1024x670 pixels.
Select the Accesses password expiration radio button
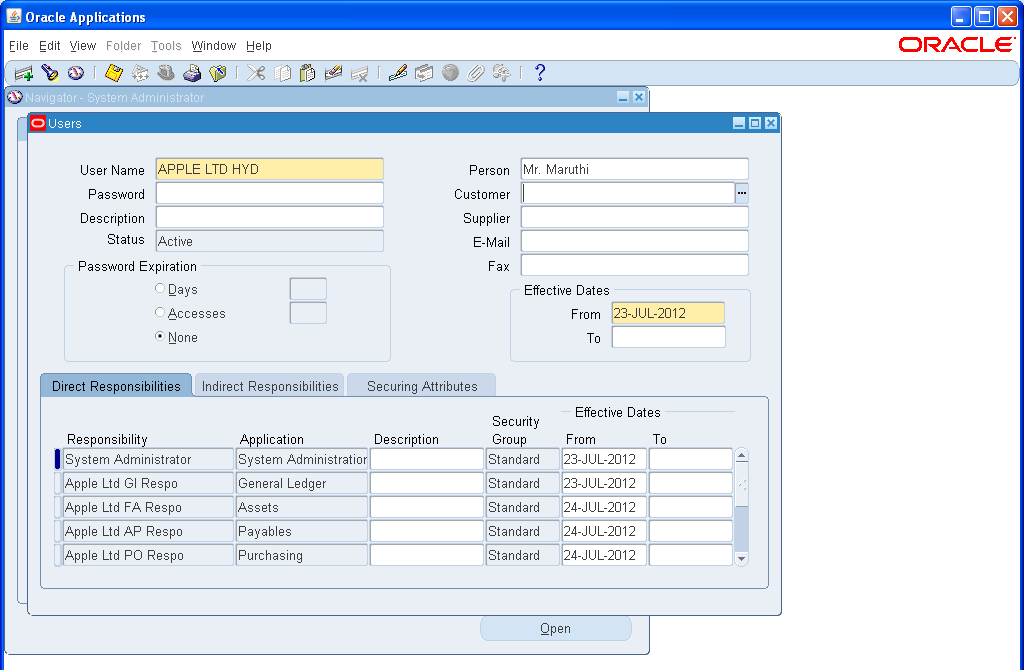[159, 311]
